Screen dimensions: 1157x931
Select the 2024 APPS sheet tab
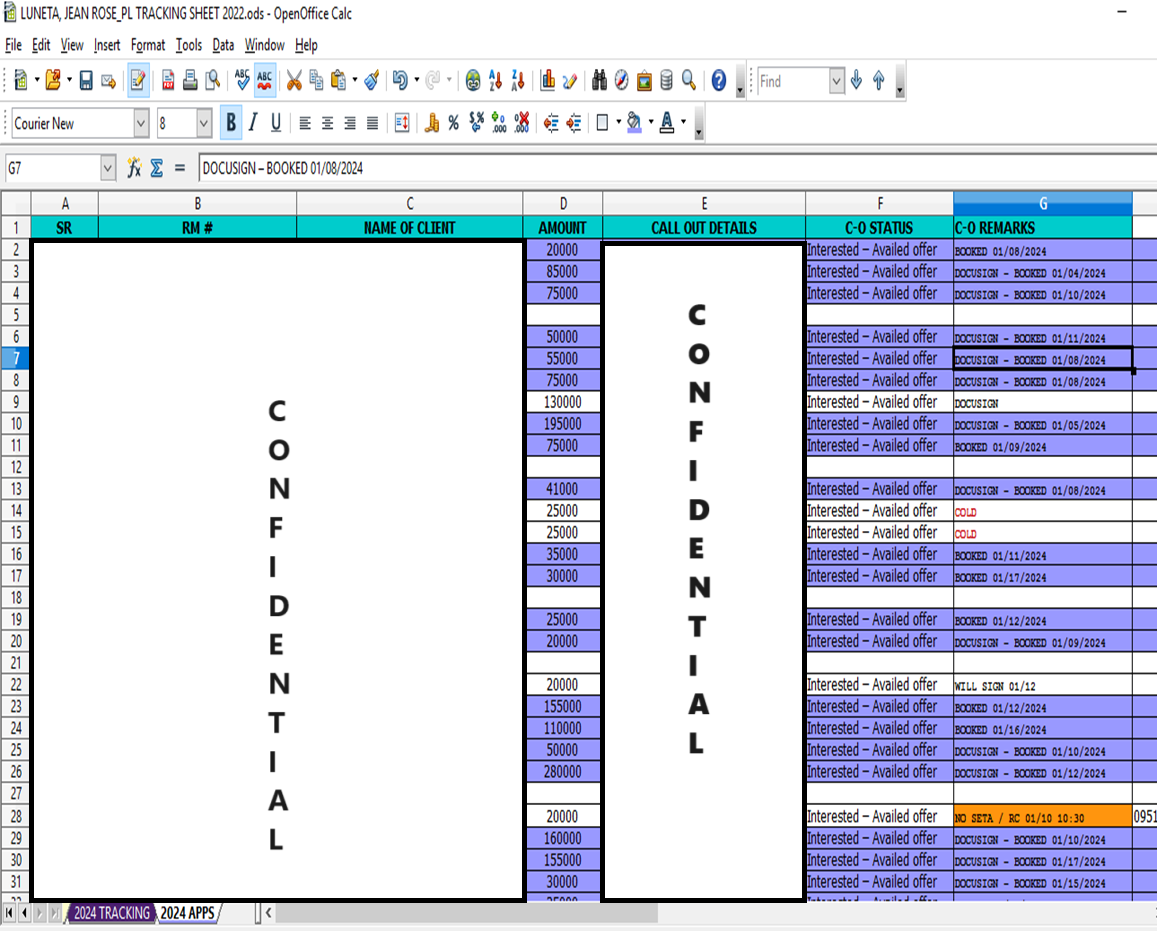pos(187,913)
